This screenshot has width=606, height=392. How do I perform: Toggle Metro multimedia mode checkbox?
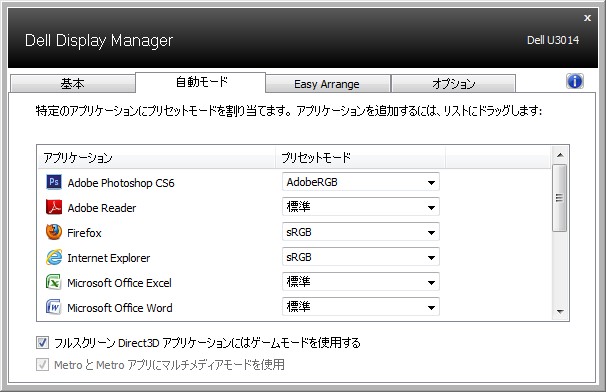(42, 365)
